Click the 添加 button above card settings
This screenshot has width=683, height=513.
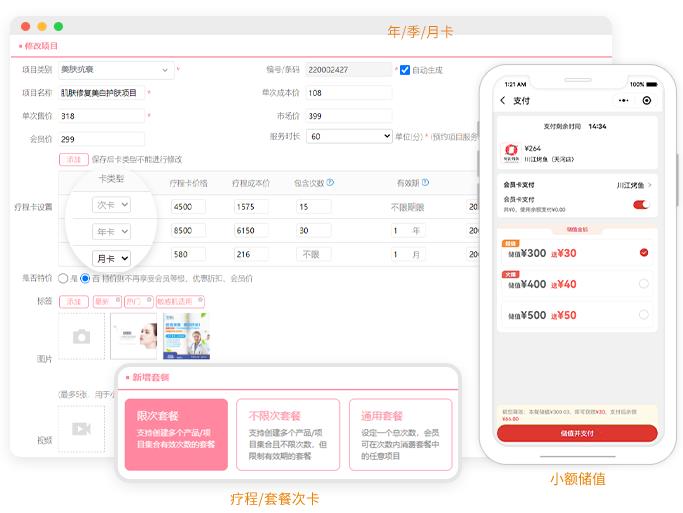73,159
